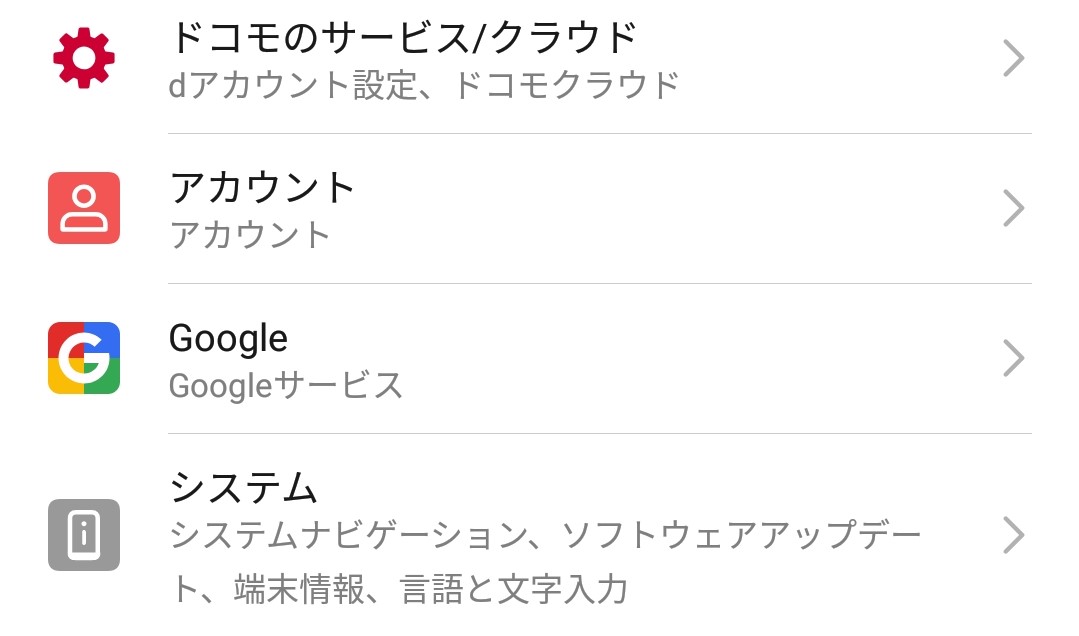This screenshot has height=636, width=1079.
Task: Tap the gray System info phone icon
Action: 84,535
